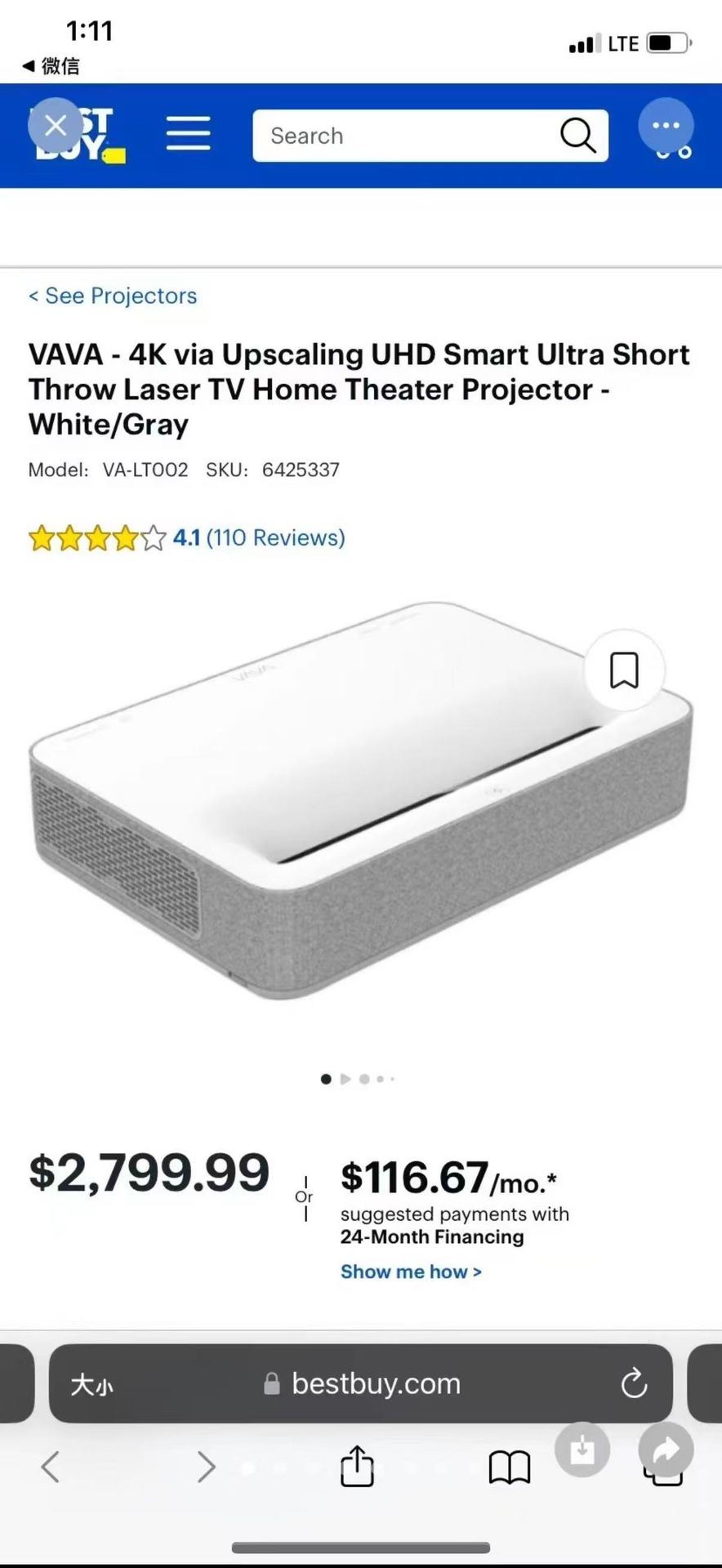Open the hamburger menu
Viewport: 722px width, 1568px height.
point(188,133)
